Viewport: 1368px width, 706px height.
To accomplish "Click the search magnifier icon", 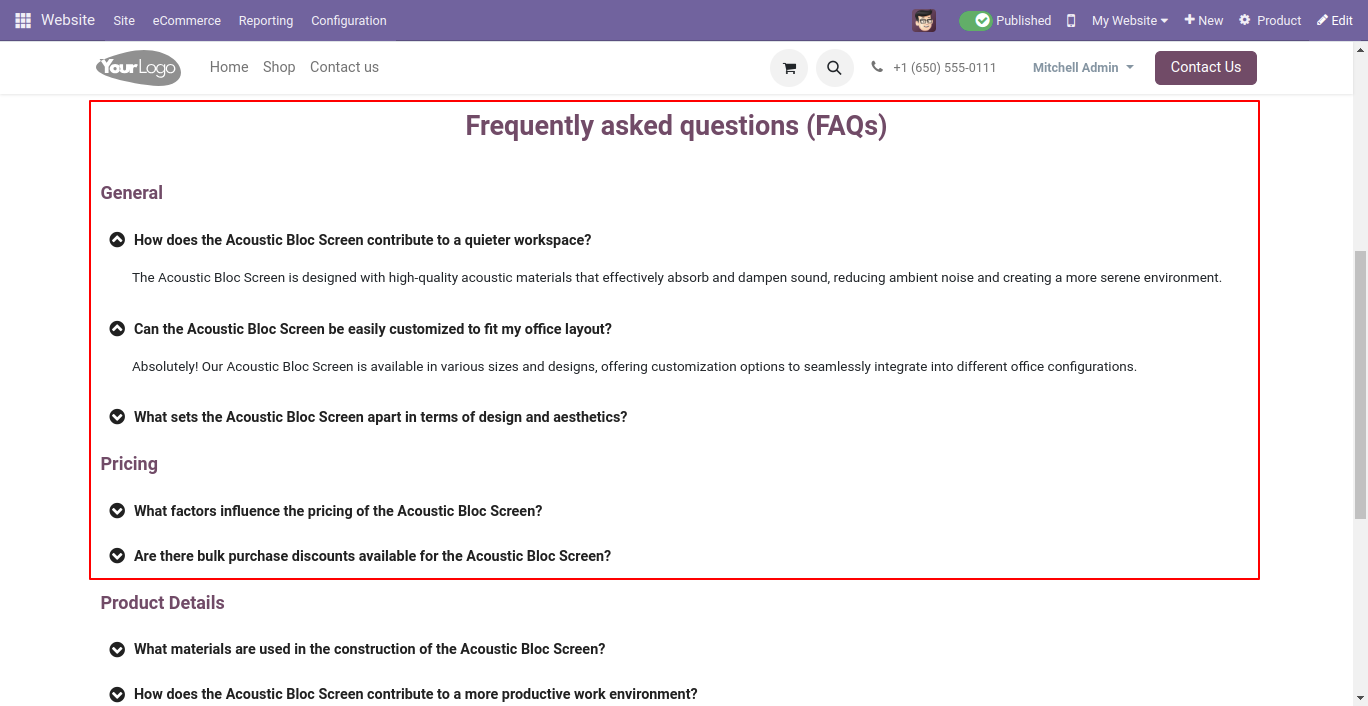I will tap(835, 68).
